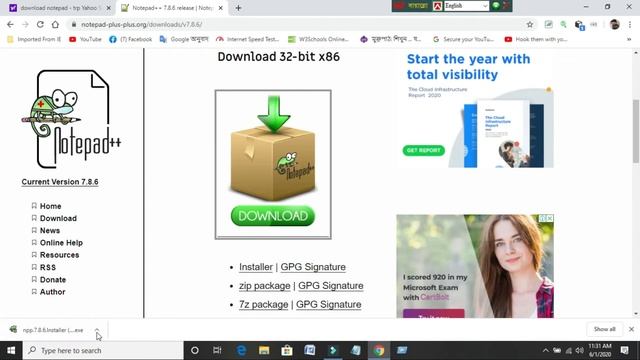This screenshot has height=360, width=640.
Task: Click the extension with blue badge 1
Action: pos(579,25)
